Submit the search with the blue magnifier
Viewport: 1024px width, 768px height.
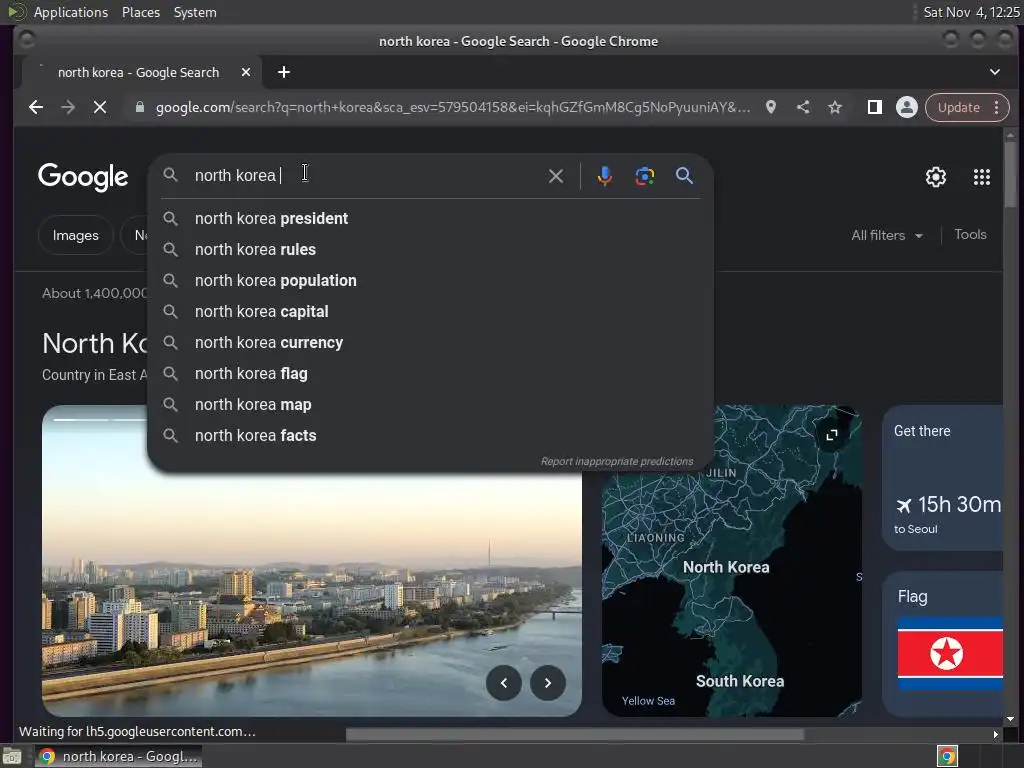click(684, 176)
